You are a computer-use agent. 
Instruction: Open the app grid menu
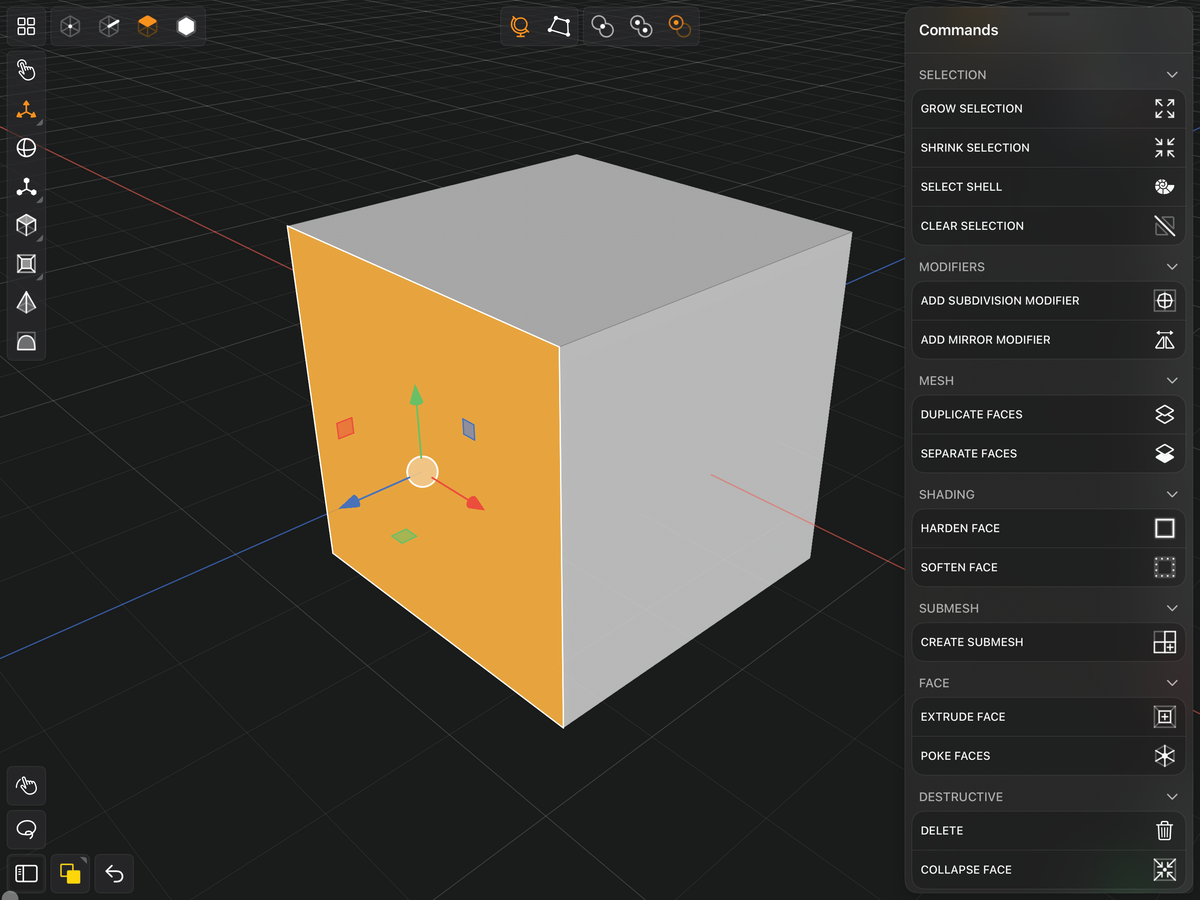coord(26,26)
